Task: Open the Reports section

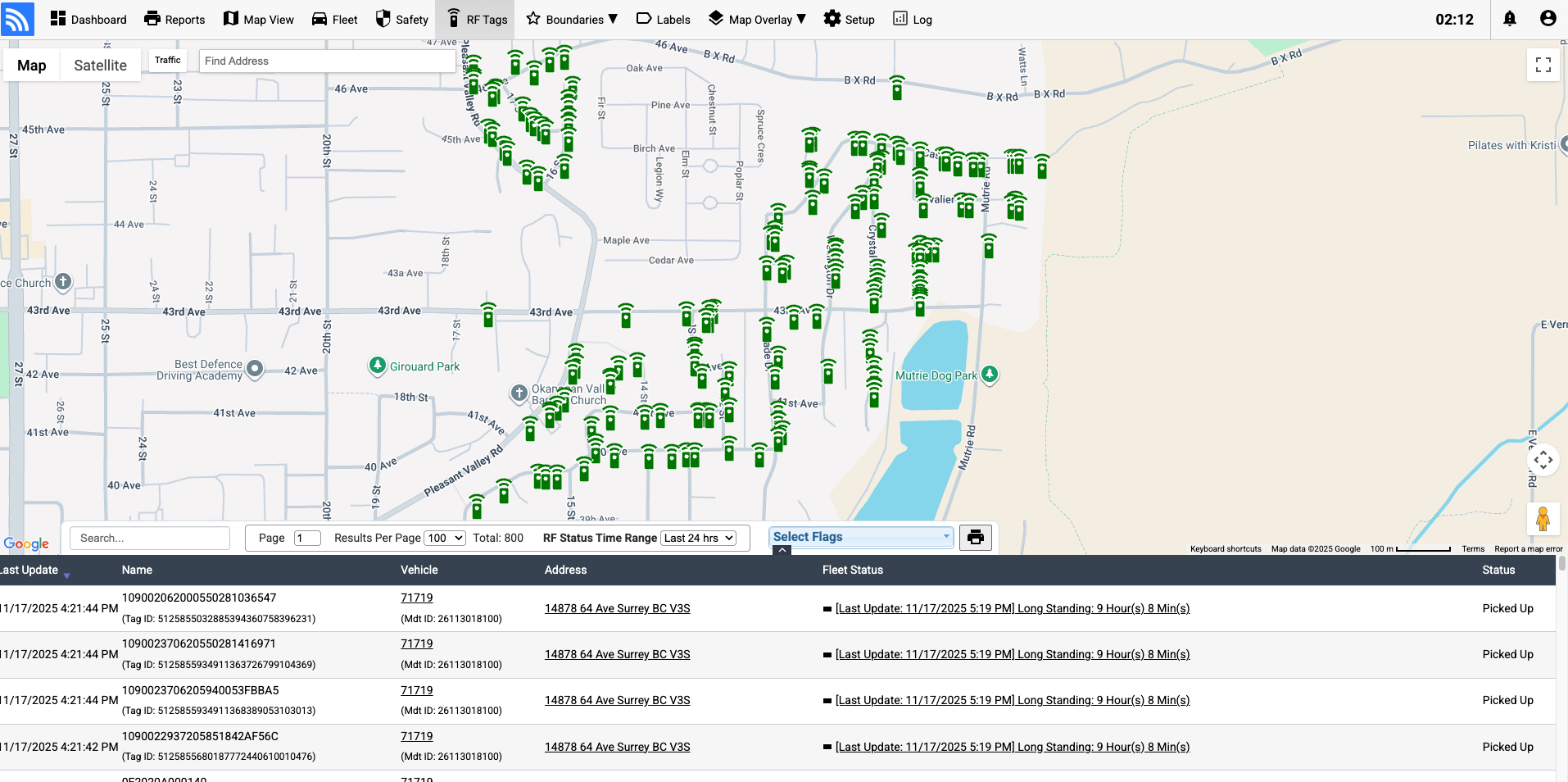Action: (174, 19)
